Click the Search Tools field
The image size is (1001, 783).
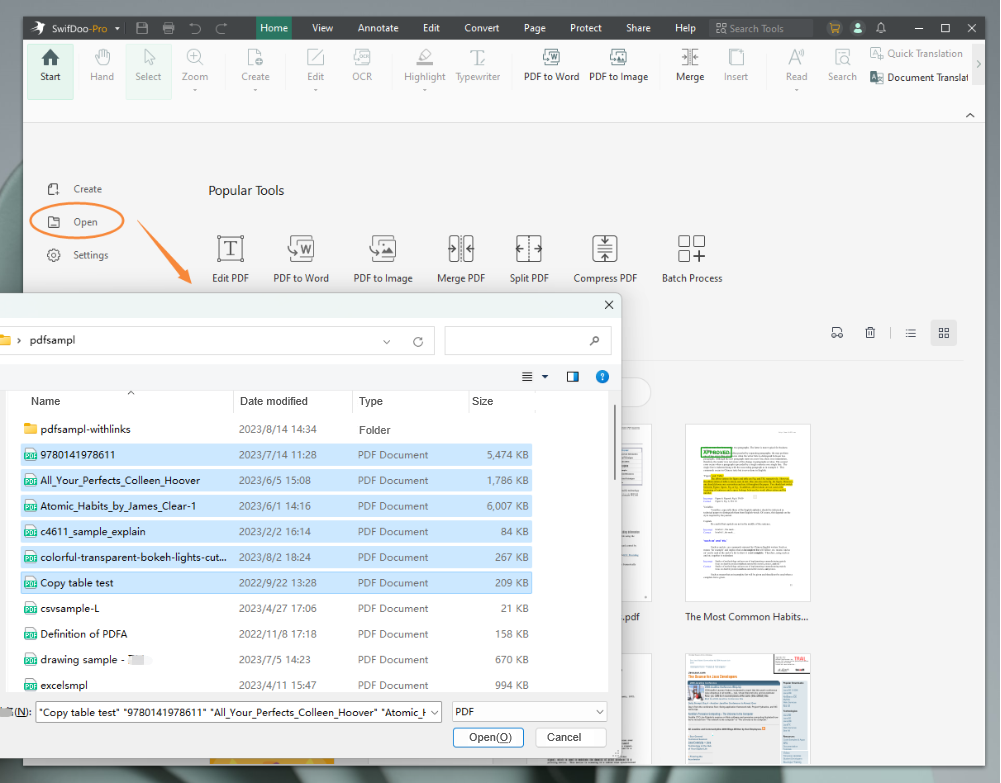(760, 28)
